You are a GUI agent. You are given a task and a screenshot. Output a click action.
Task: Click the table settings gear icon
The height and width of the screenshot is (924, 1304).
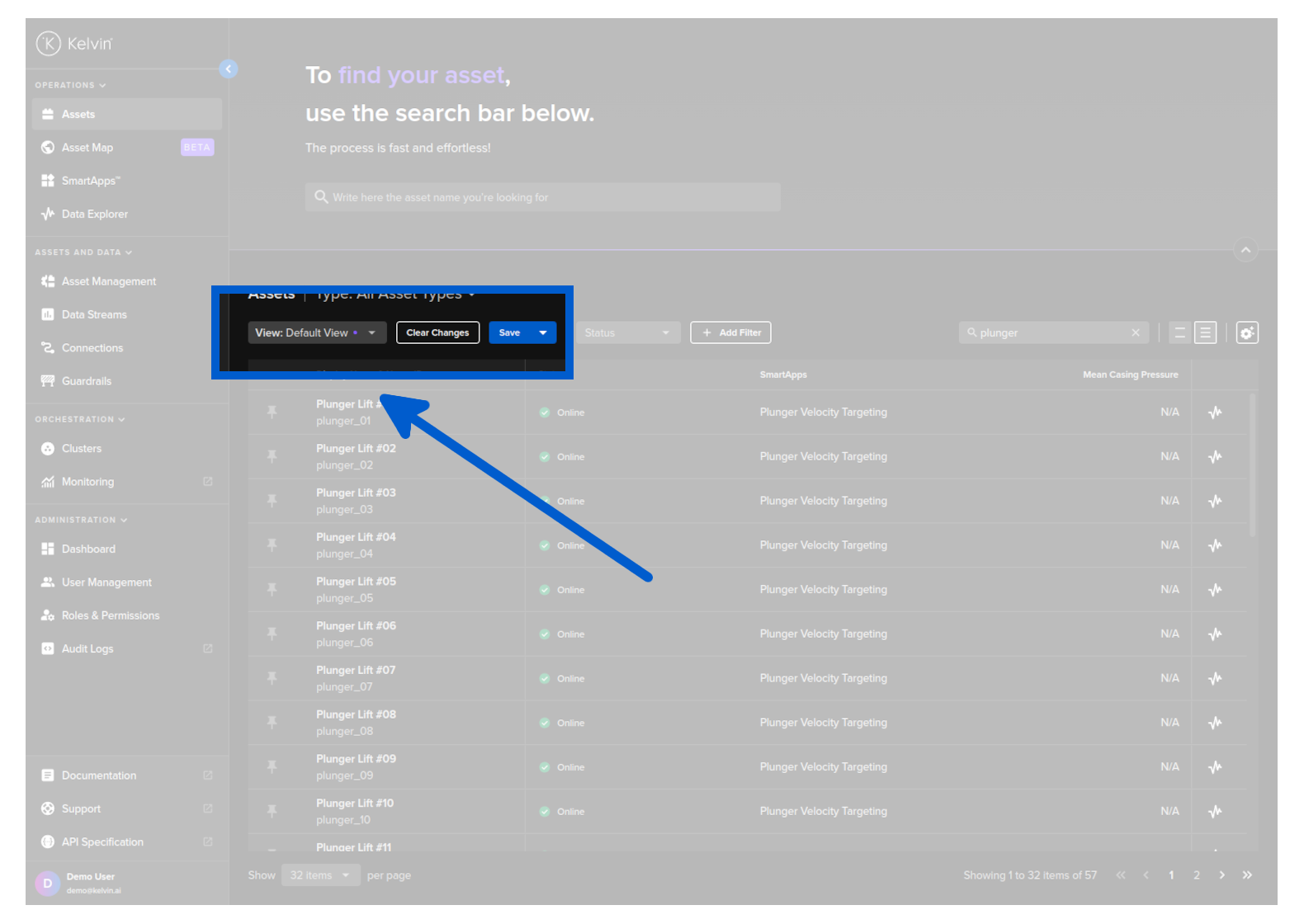(x=1246, y=333)
